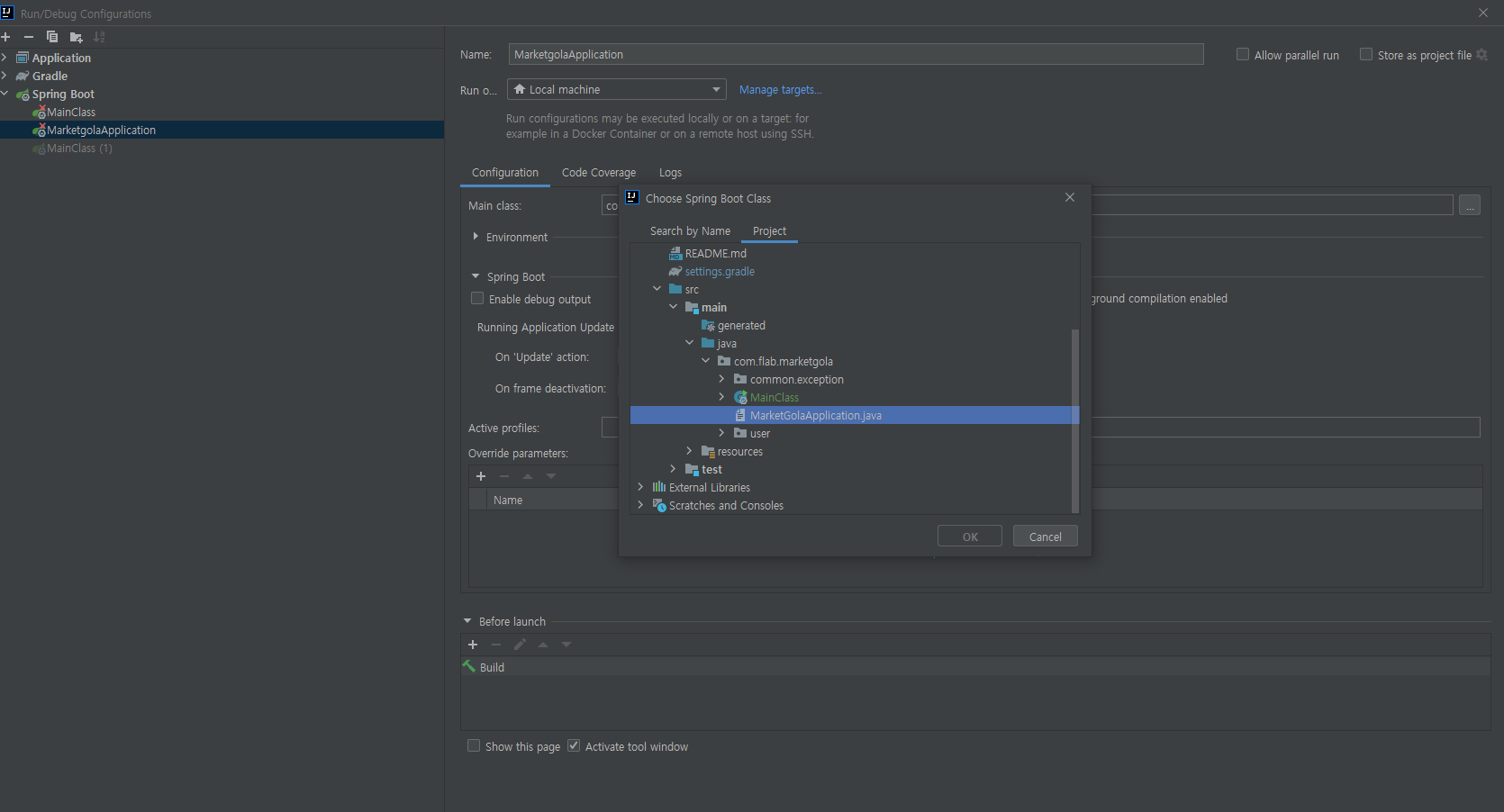
Task: Select com.flab.marketgola package
Action: click(784, 361)
